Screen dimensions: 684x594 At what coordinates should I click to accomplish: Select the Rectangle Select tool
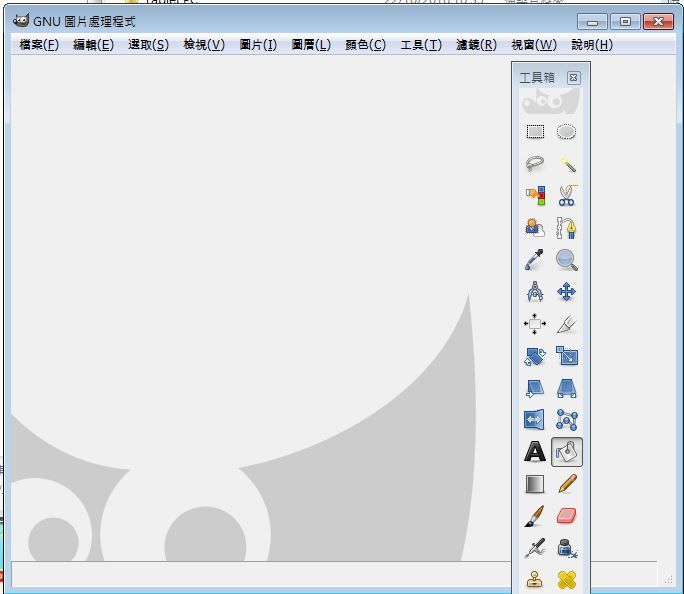pyautogui.click(x=535, y=131)
